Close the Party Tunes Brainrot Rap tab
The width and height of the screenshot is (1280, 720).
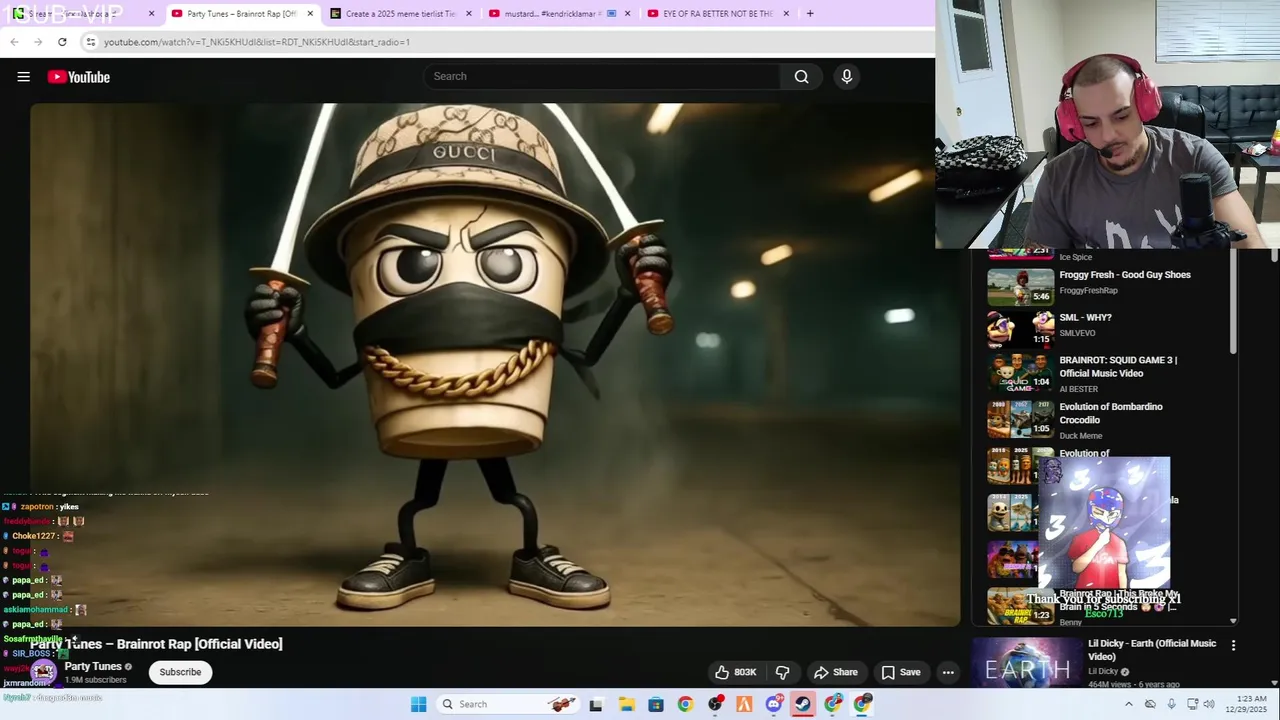[x=310, y=14]
